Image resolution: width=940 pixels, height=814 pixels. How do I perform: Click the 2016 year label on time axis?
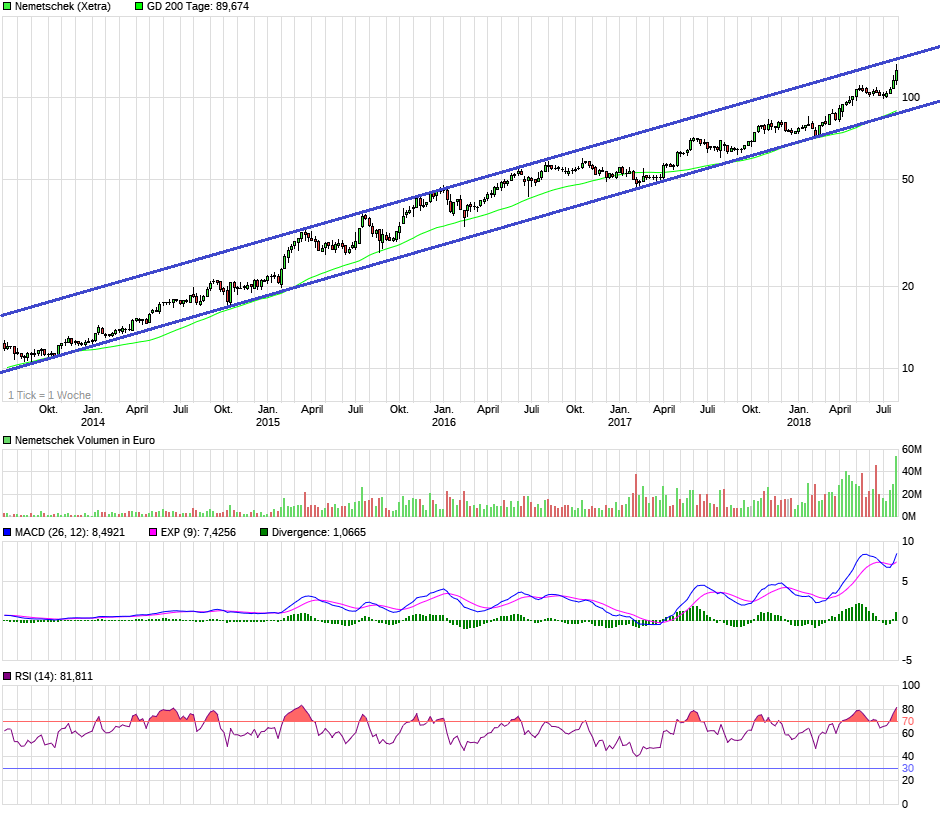[443, 422]
